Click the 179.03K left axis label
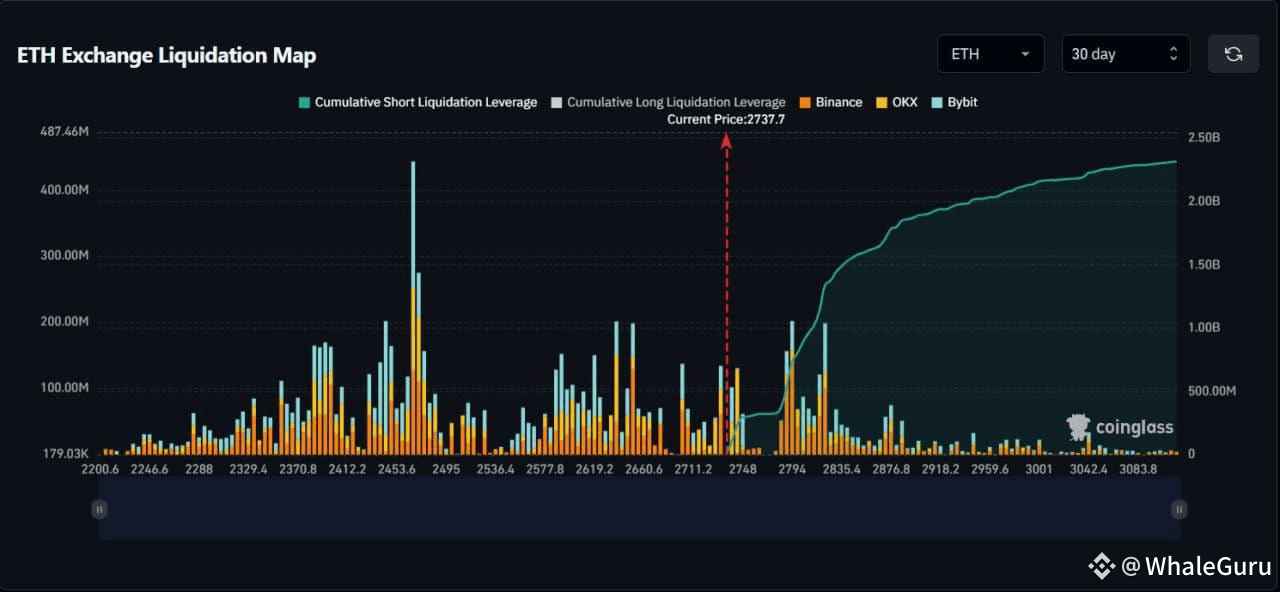This screenshot has height=592, width=1280. point(65,453)
